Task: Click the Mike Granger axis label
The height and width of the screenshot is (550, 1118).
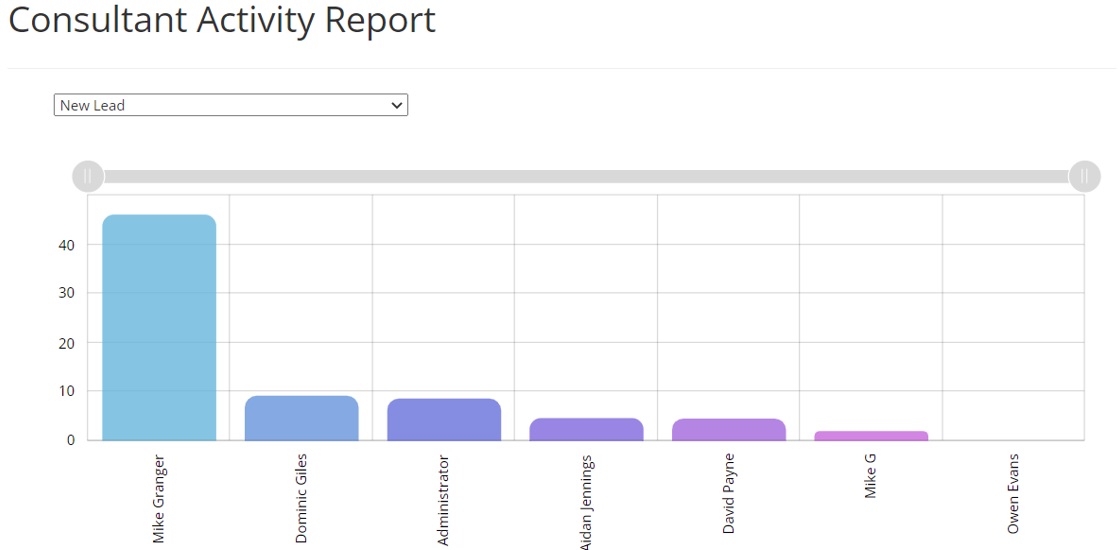Action: pos(159,499)
